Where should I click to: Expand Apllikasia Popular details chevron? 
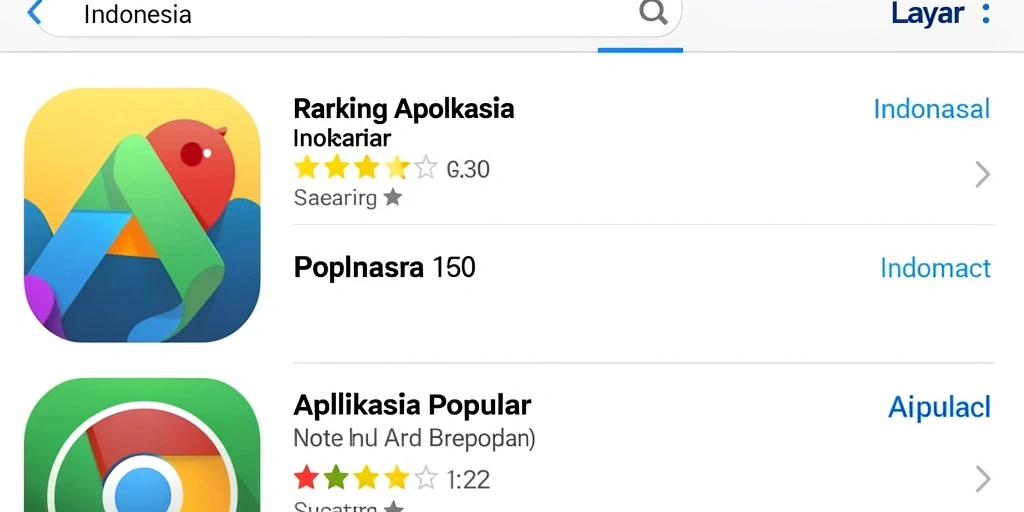(x=982, y=479)
